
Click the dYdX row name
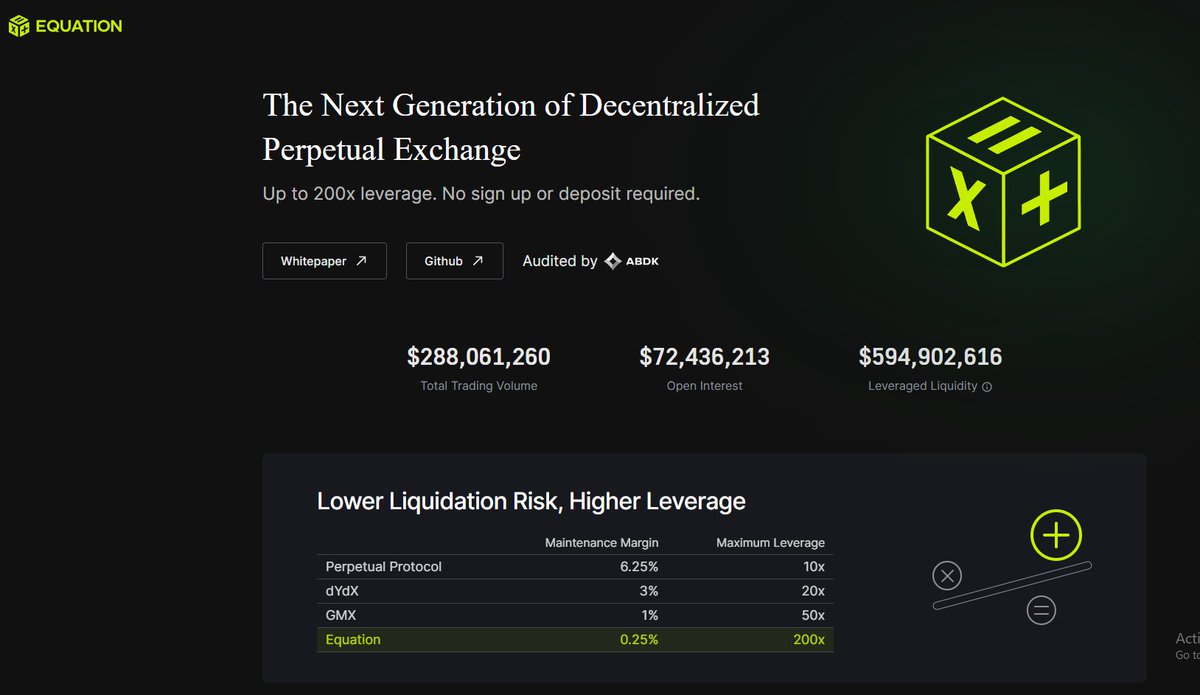(342, 591)
